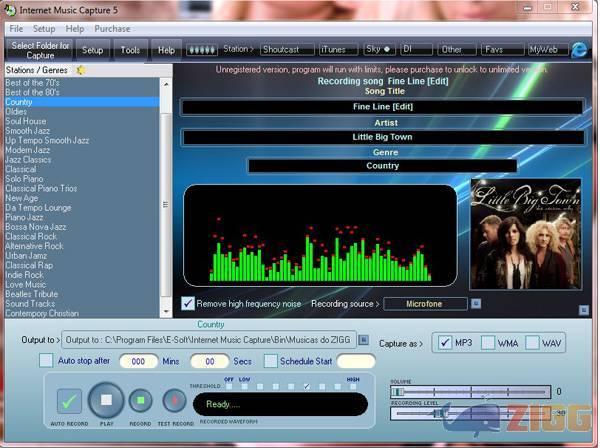Image resolution: width=600 pixels, height=448 pixels.
Task: Click the Auto Record checkmark button
Action: (x=70, y=402)
